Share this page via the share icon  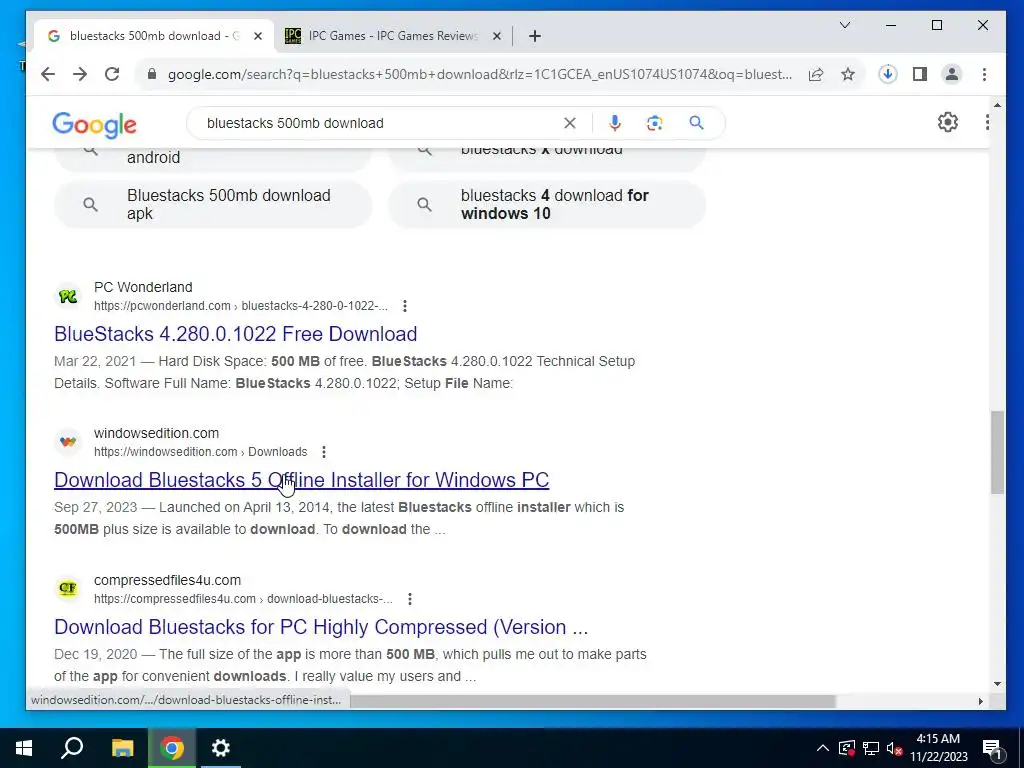816,74
